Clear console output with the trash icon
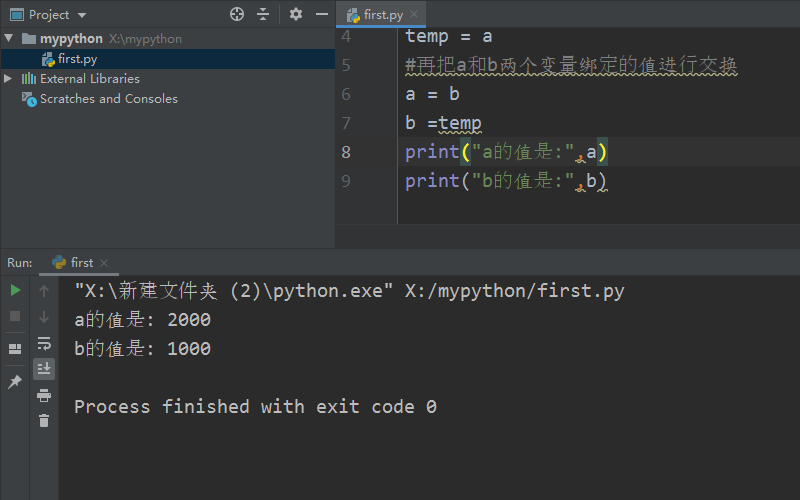 tap(44, 421)
